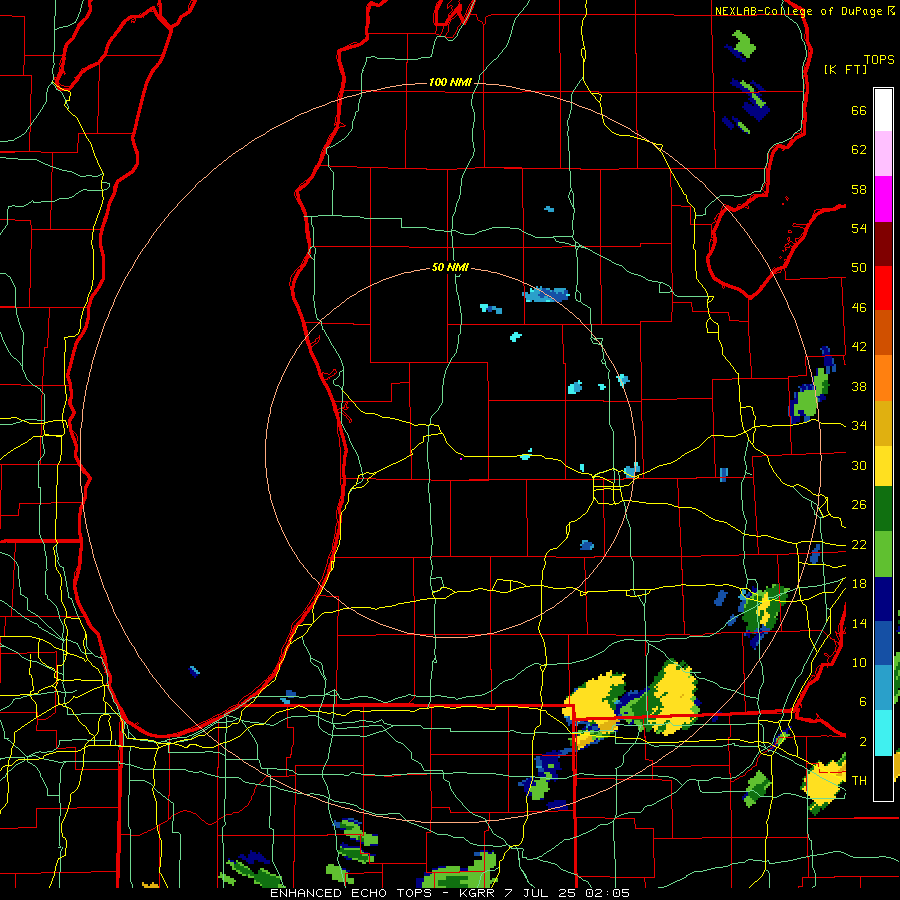Click the black TH band of legend
Image resolution: width=900 pixels, height=900 pixels.
[x=883, y=778]
